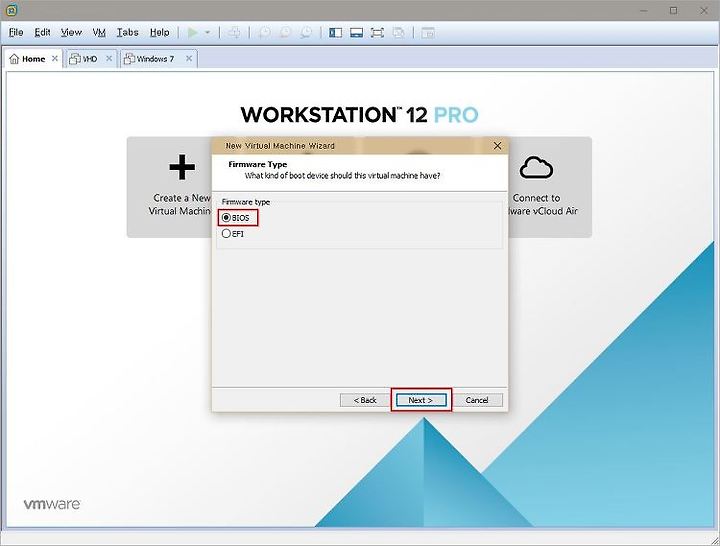
Task: Open the Help menu
Action: click(159, 33)
